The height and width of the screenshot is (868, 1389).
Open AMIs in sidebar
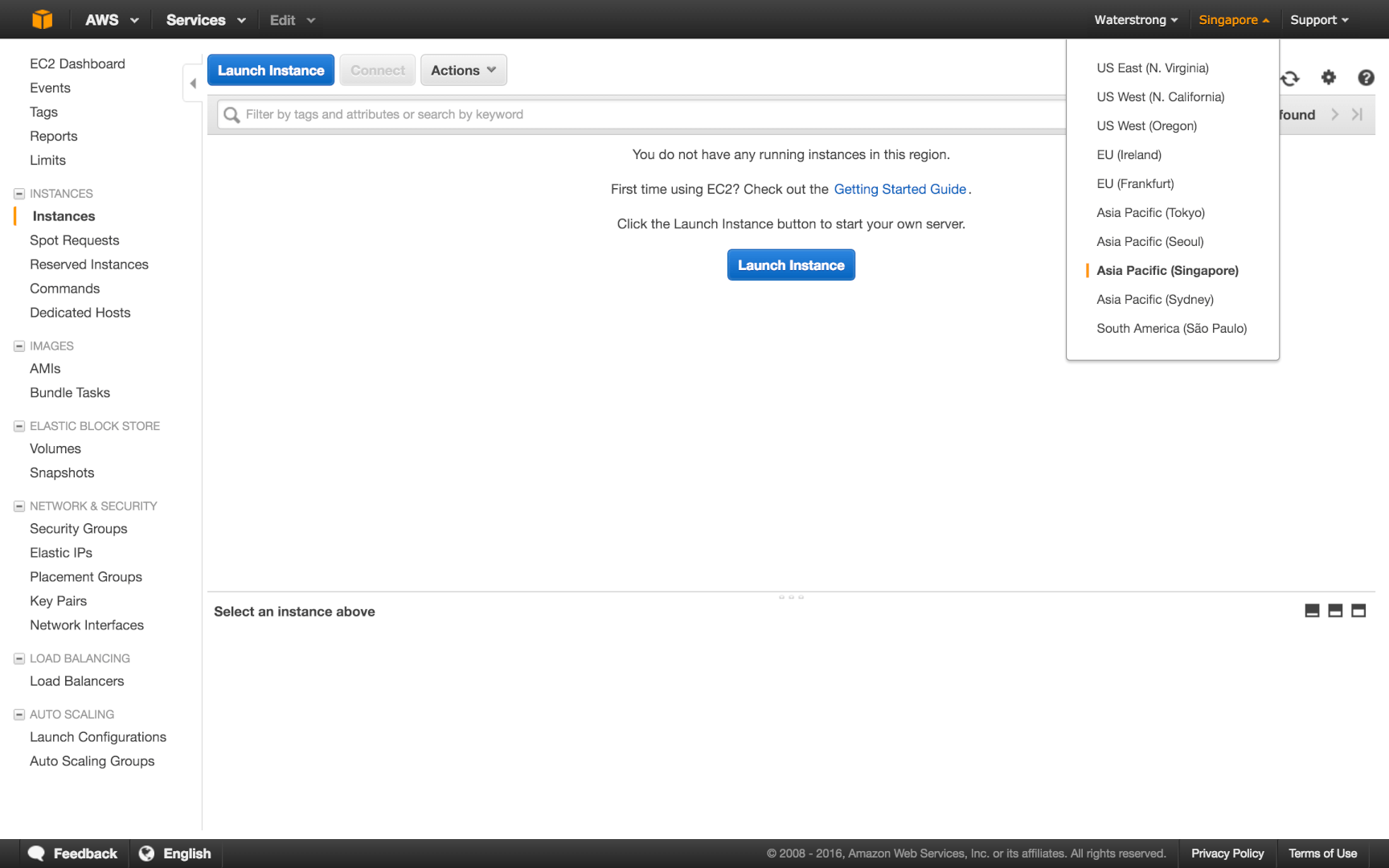pyautogui.click(x=45, y=368)
